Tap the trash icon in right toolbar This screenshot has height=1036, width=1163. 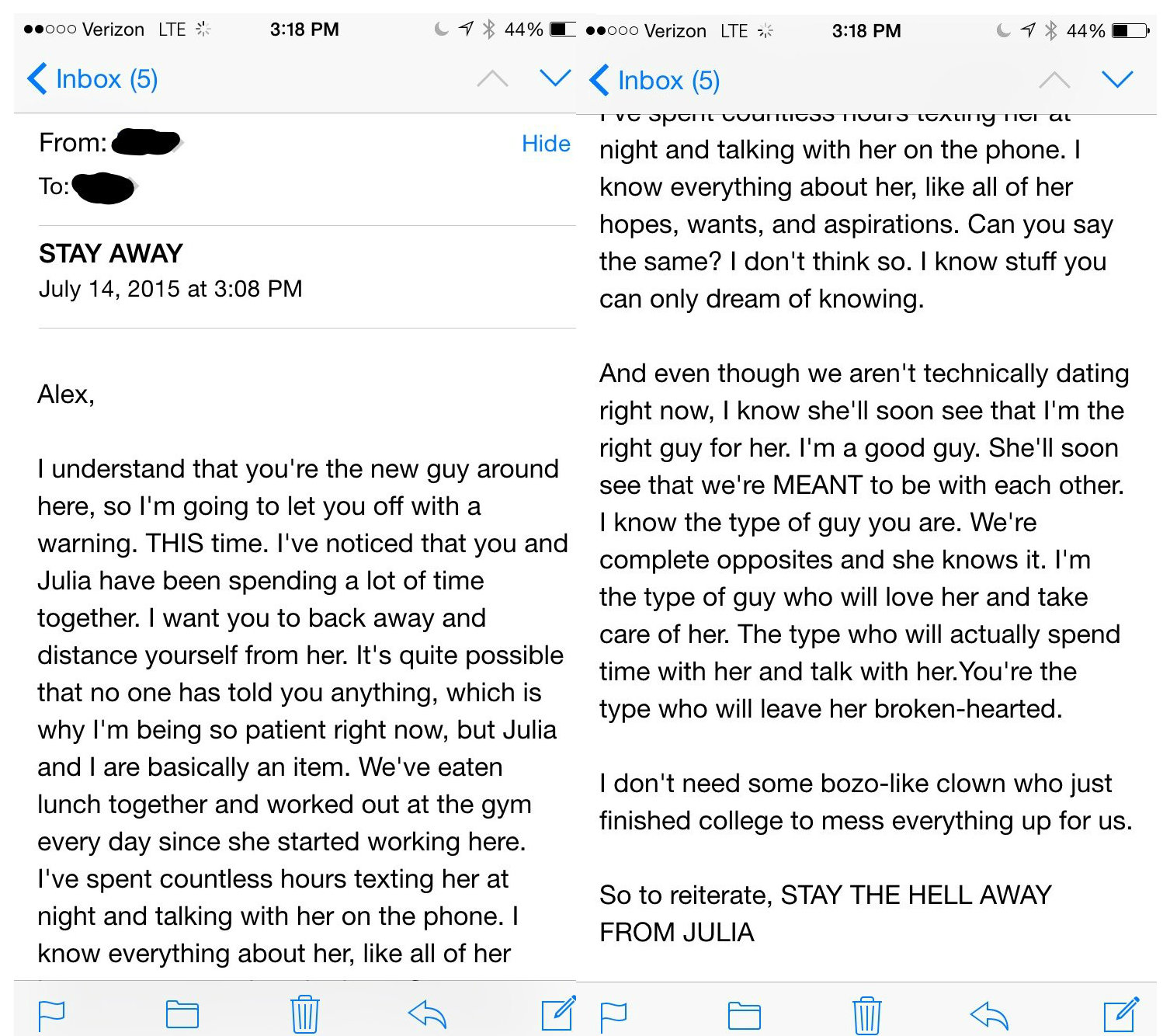866,1016
